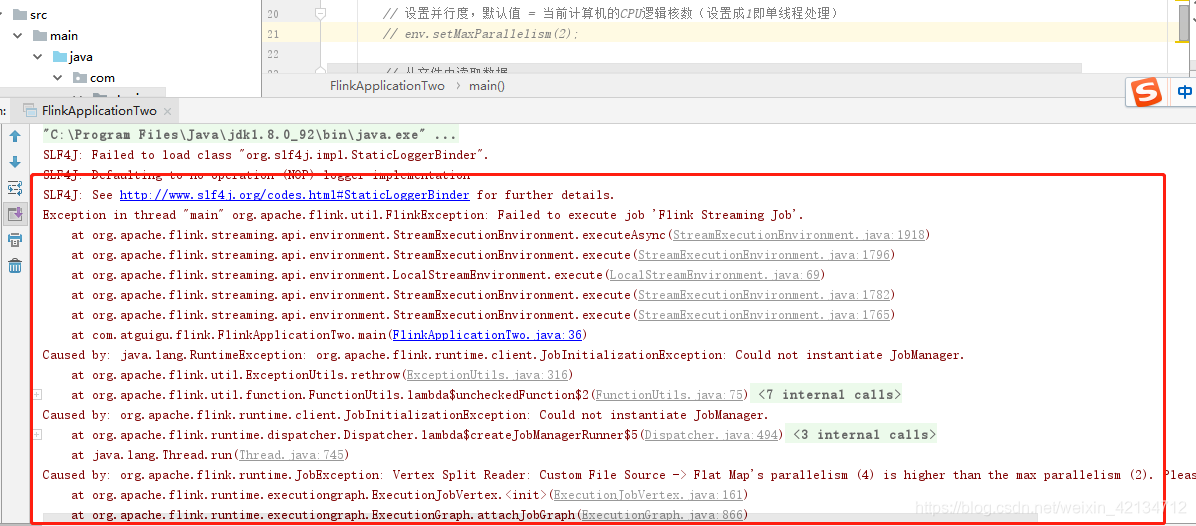This screenshot has height=526, width=1196.
Task: Open StreamExecutionEnvironment.java:1765 link
Action: pyautogui.click(x=764, y=315)
